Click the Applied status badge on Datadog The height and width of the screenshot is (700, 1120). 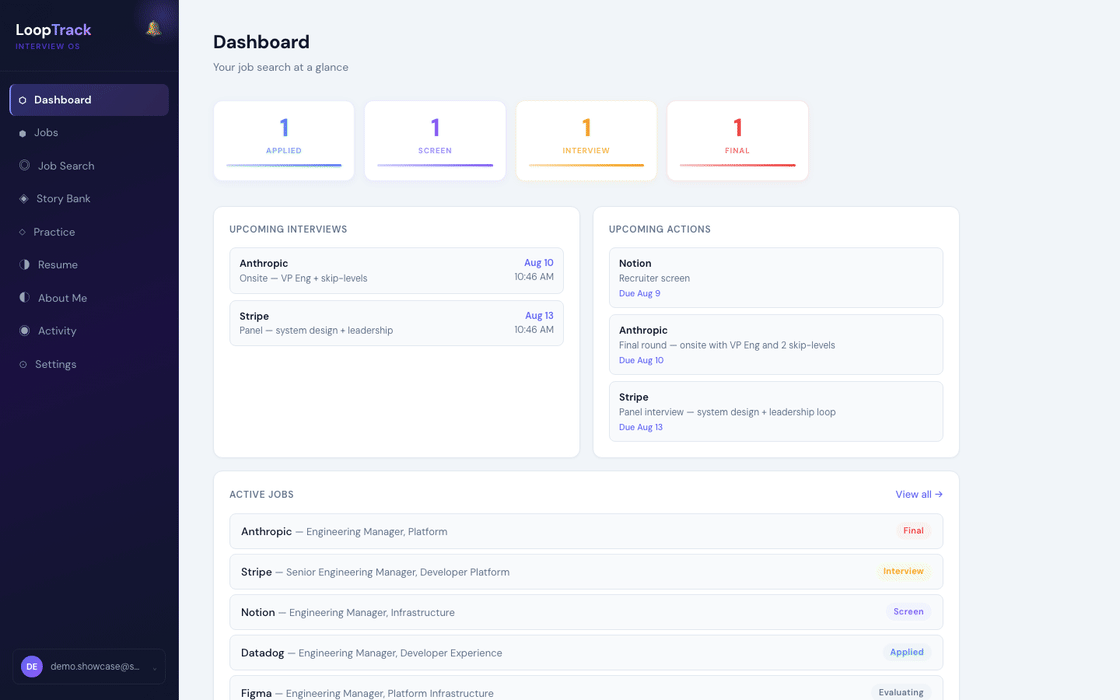906,652
